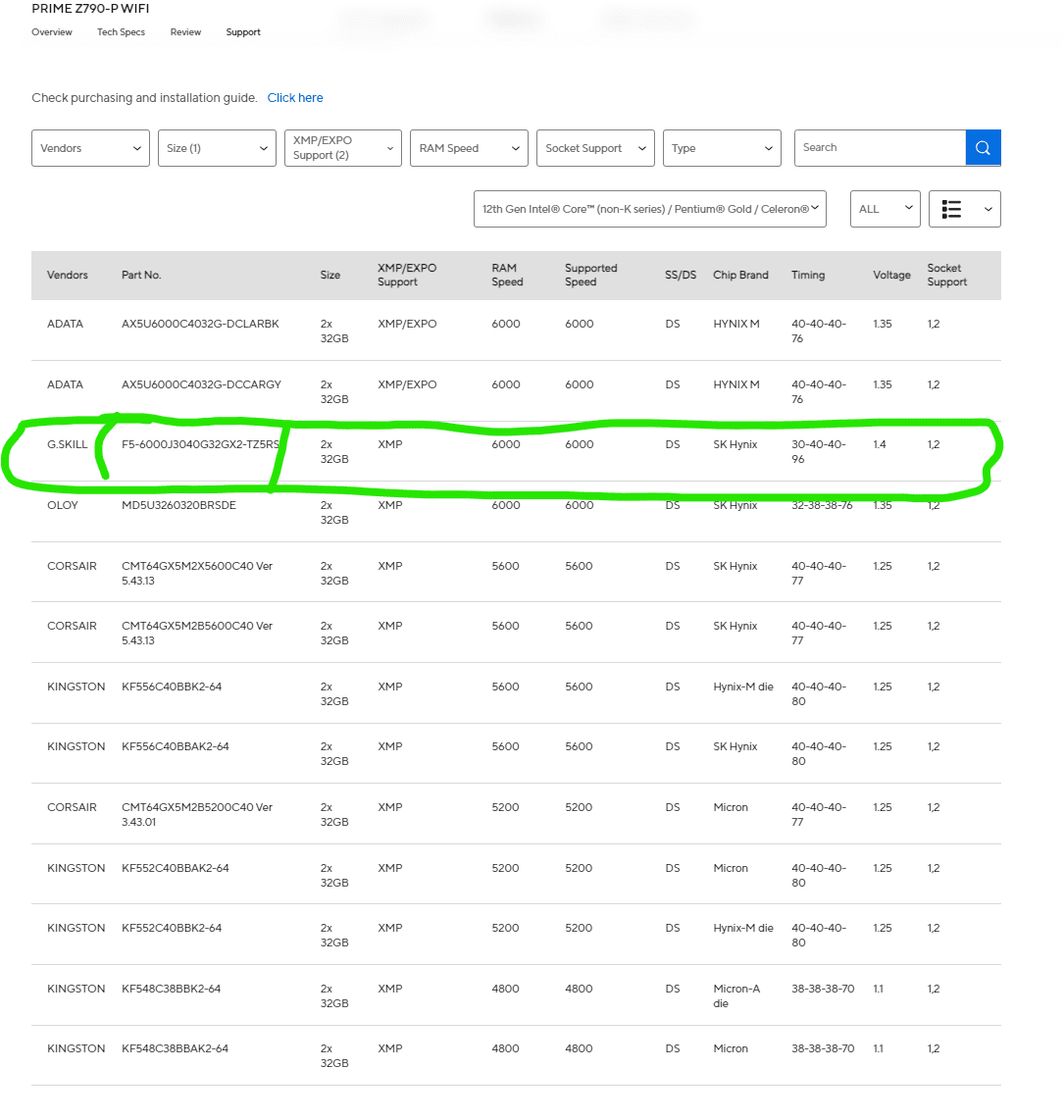Select part number AX5U6000C4032G-DCLARBK
The height and width of the screenshot is (1120, 1064).
coord(200,324)
